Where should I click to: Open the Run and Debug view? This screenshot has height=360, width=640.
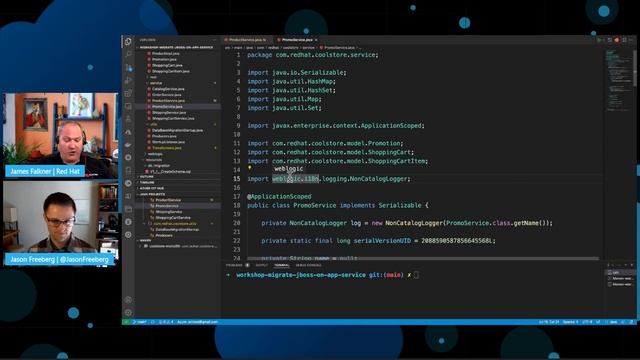tap(128, 80)
